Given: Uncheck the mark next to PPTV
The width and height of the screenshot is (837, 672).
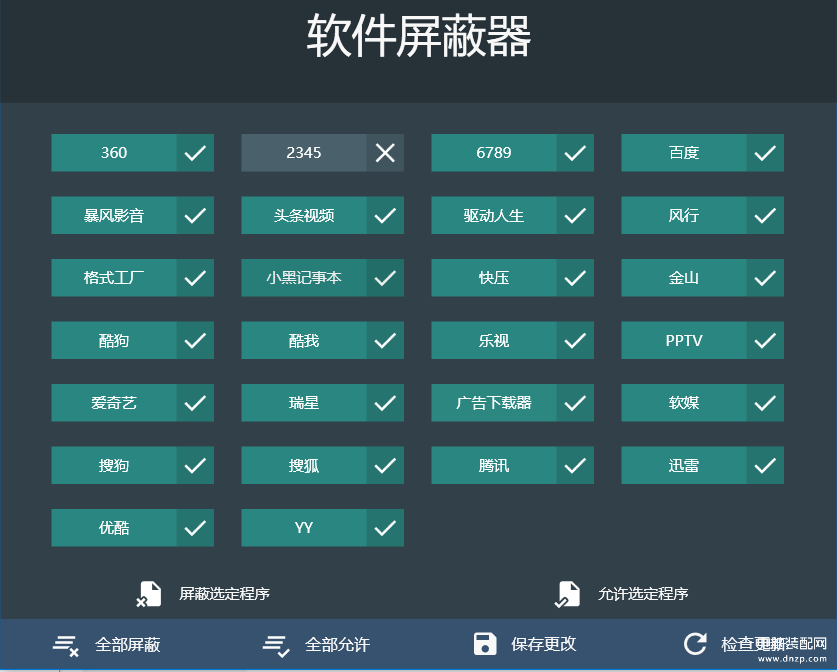Looking at the screenshot, I should pyautogui.click(x=765, y=341).
